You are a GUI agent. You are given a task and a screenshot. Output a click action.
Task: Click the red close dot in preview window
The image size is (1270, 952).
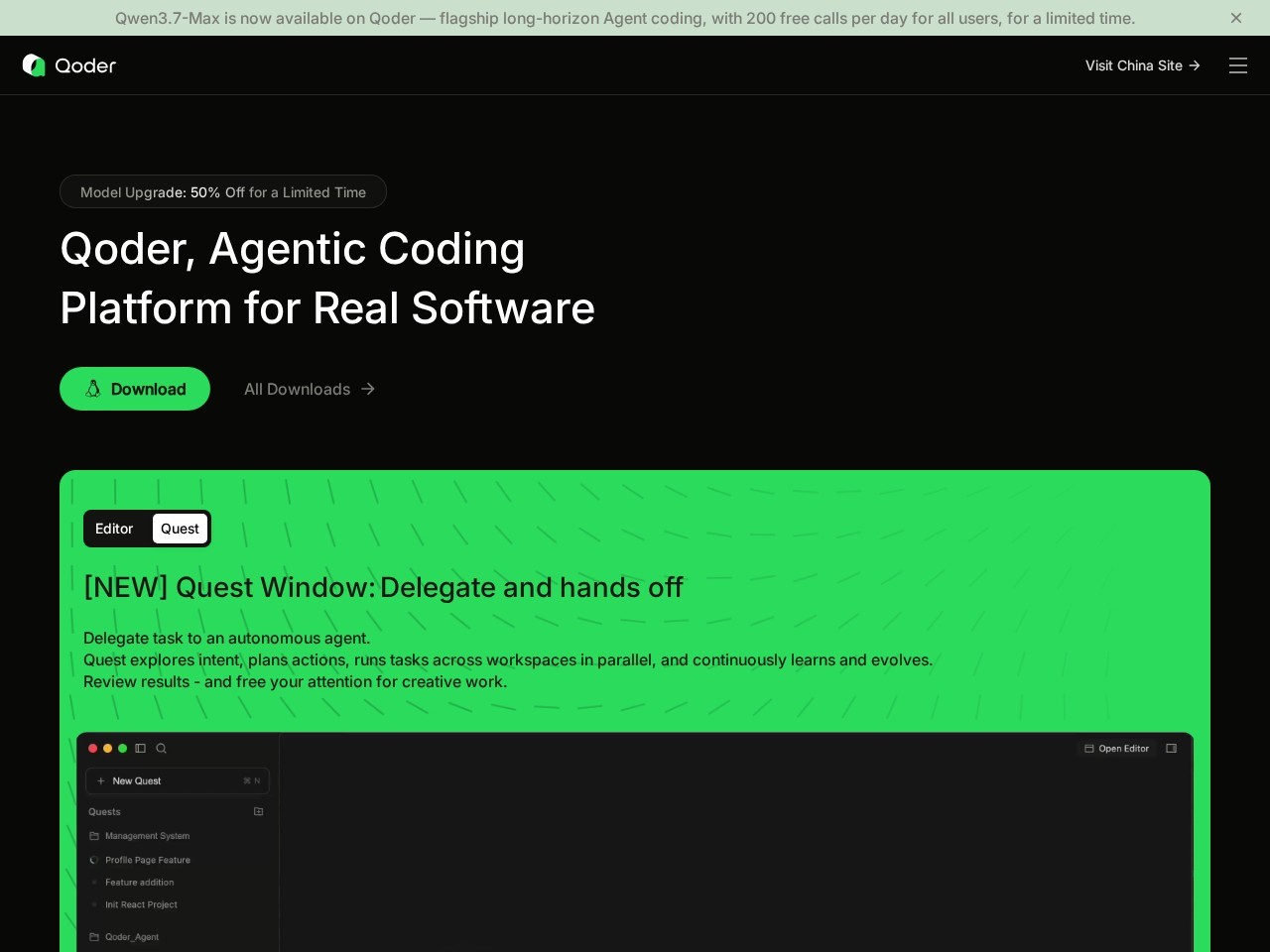tap(93, 749)
